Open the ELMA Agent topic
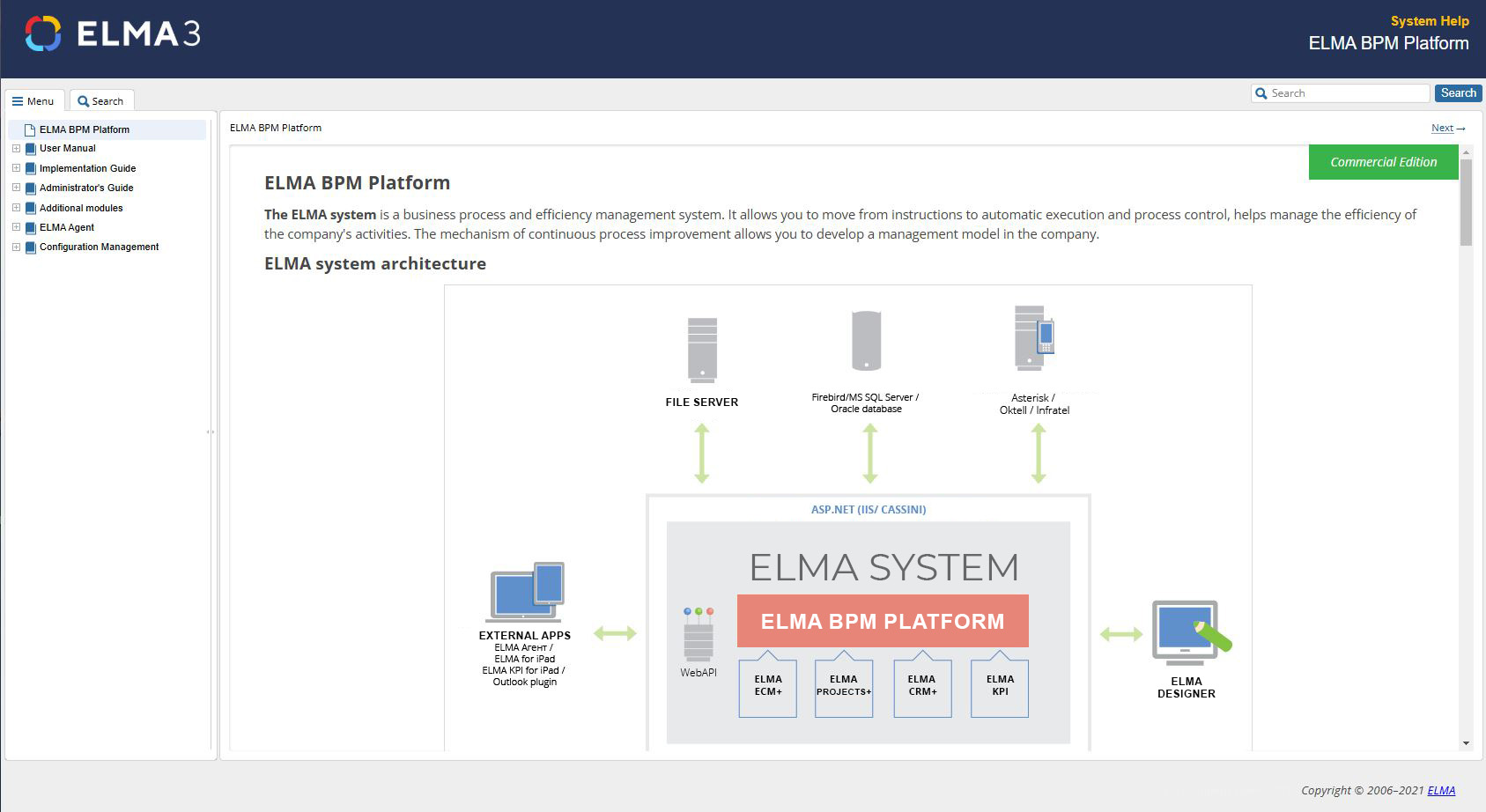Screen dimensions: 1486x812 (x=67, y=227)
